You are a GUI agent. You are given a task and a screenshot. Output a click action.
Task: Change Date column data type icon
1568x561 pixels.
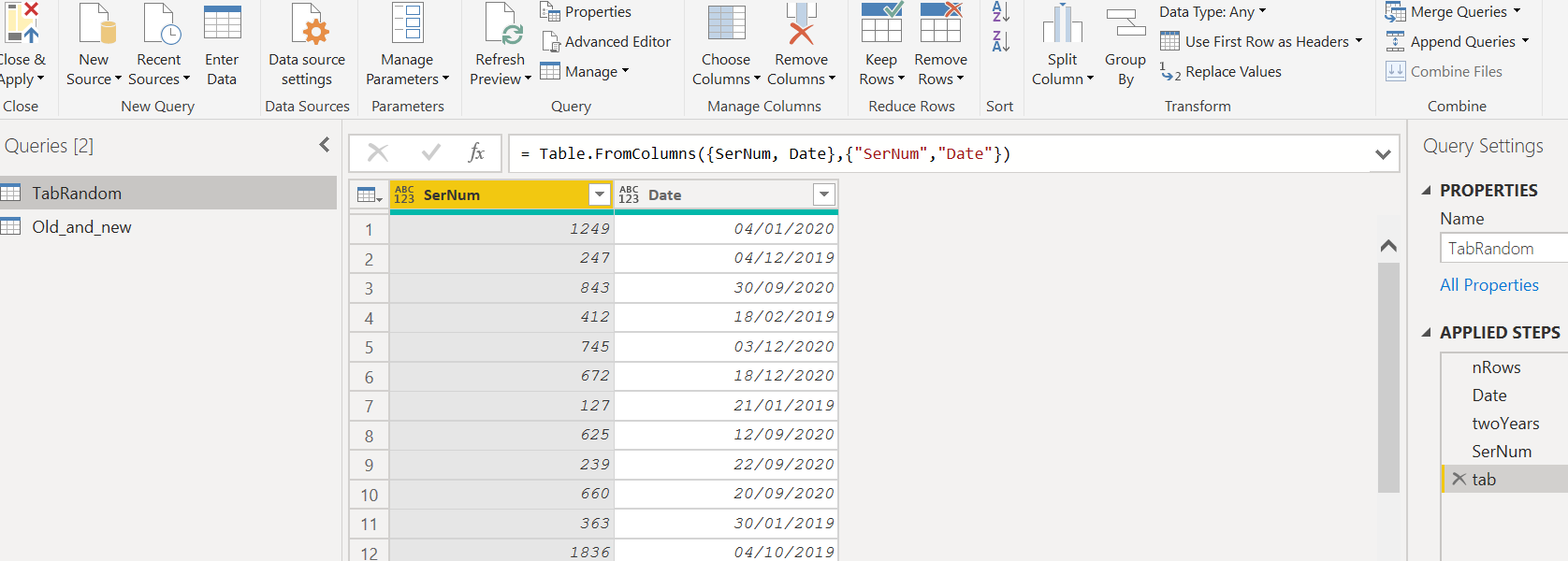coord(629,194)
